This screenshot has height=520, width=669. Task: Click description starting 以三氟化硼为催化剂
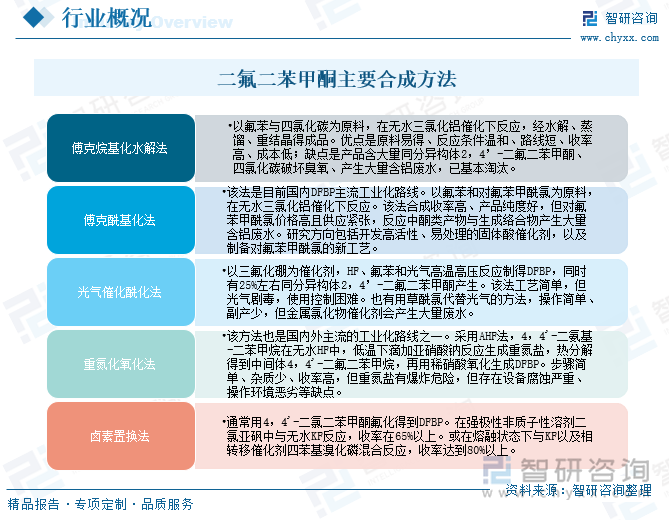pos(411,292)
